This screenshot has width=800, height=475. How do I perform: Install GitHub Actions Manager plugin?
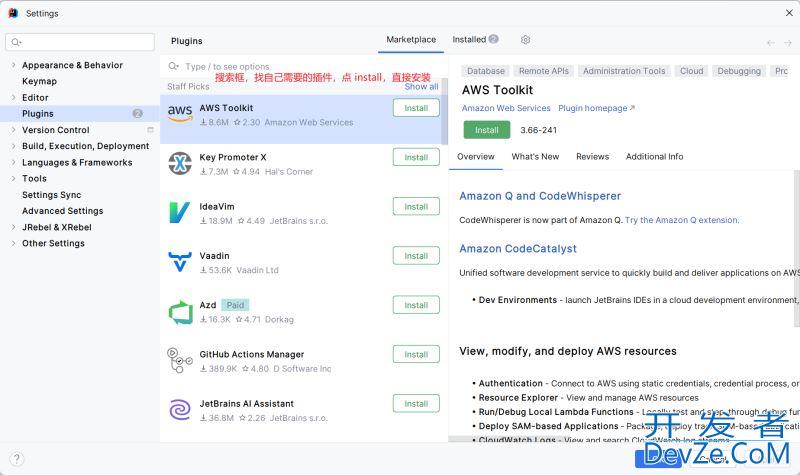point(416,354)
